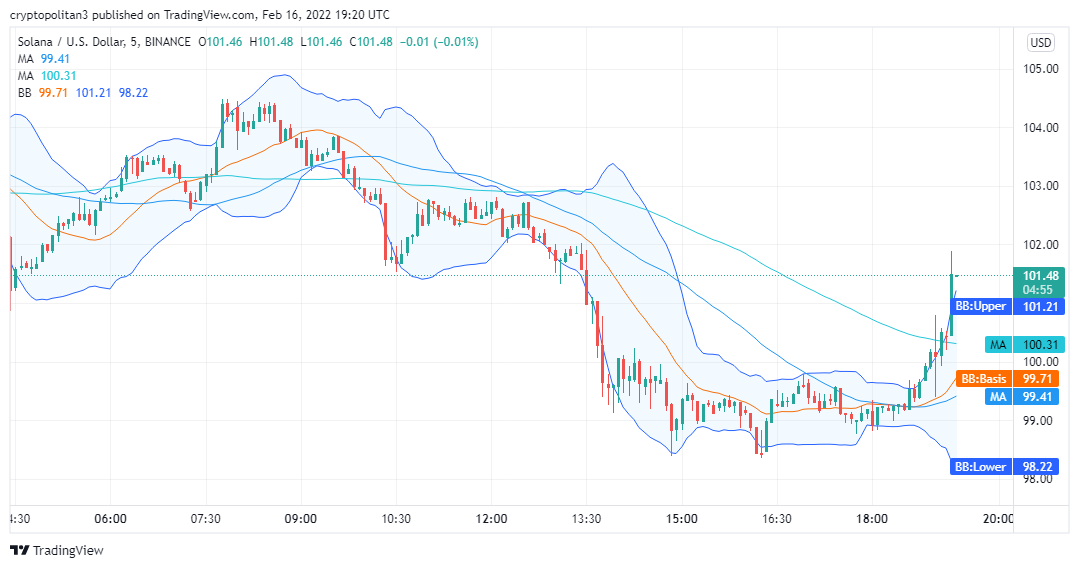The image size is (1079, 568).
Task: Click the 12:00 time axis label
Action: click(491, 518)
